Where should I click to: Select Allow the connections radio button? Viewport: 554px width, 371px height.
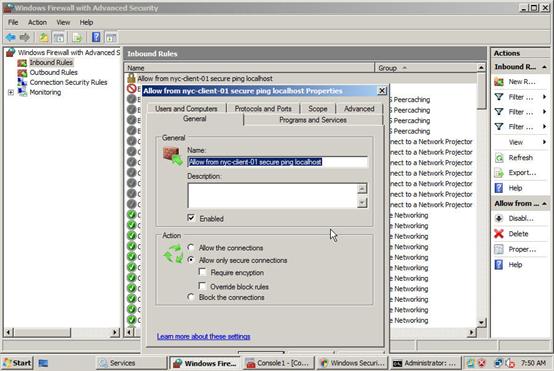(191, 247)
